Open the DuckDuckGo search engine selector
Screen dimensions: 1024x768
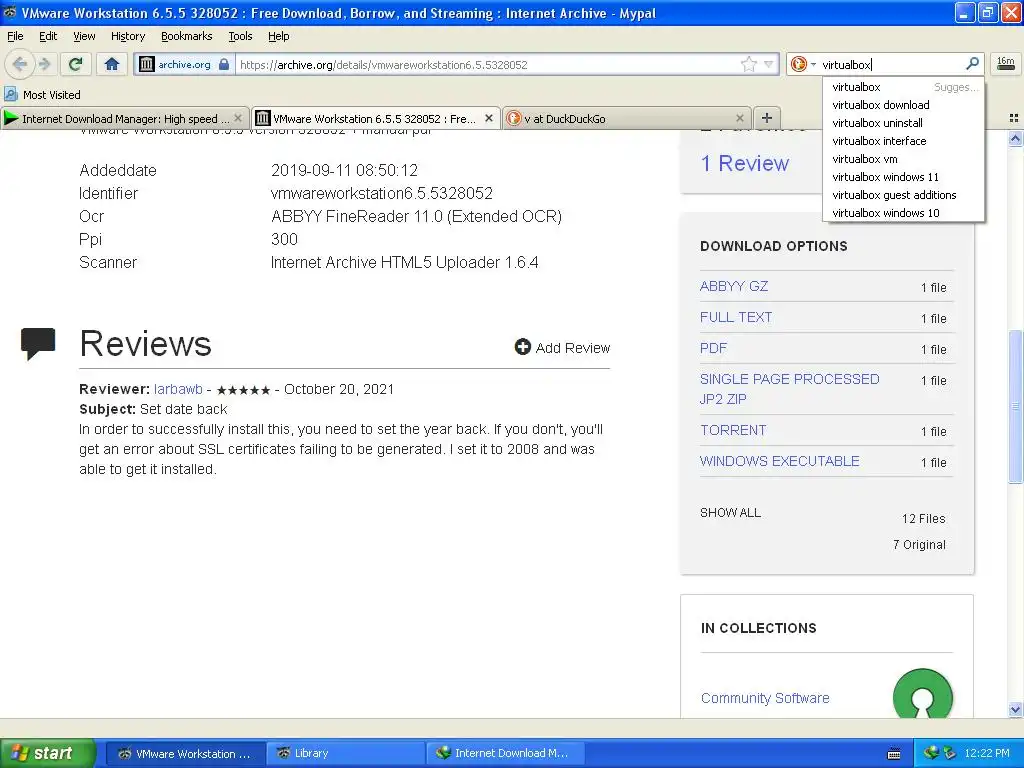tap(803, 64)
